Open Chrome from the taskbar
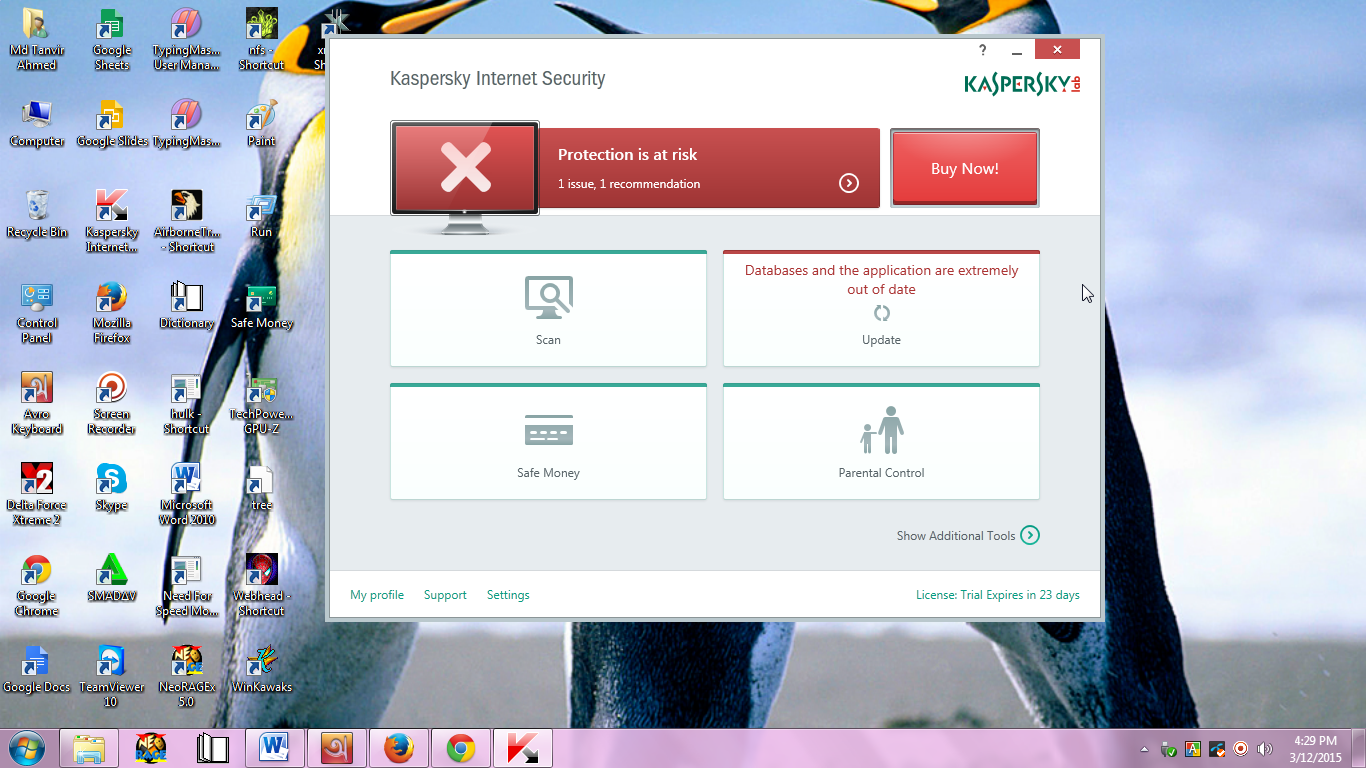This screenshot has height=768, width=1366. click(x=461, y=748)
